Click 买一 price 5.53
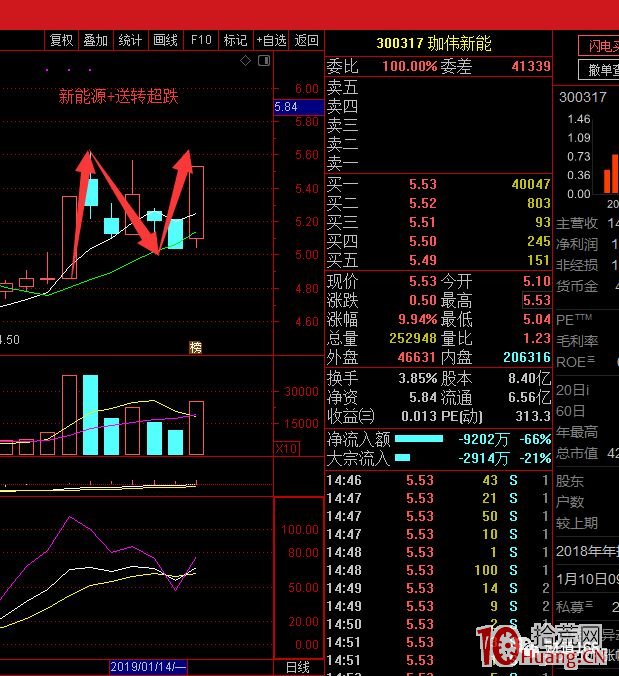The height and width of the screenshot is (676, 619). [422, 184]
